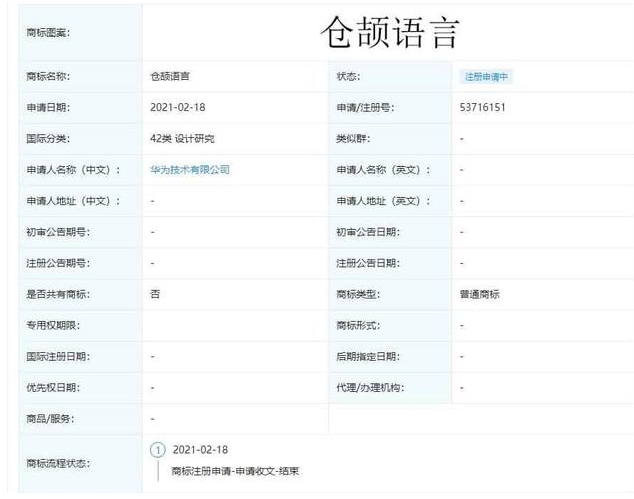
Task: Select the 否 shared trademark value
Action: 155,294
